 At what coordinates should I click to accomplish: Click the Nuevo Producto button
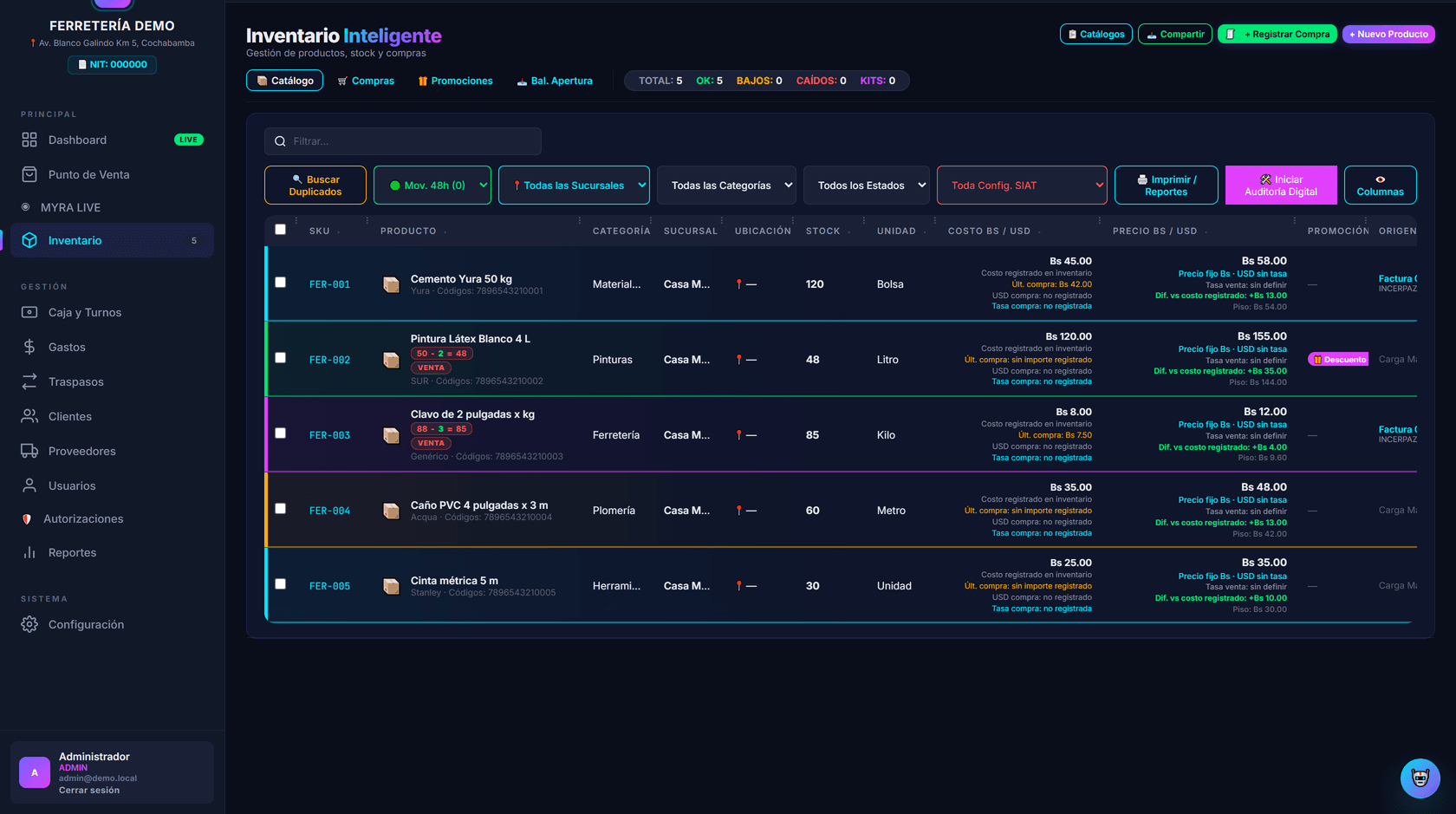[x=1388, y=34]
